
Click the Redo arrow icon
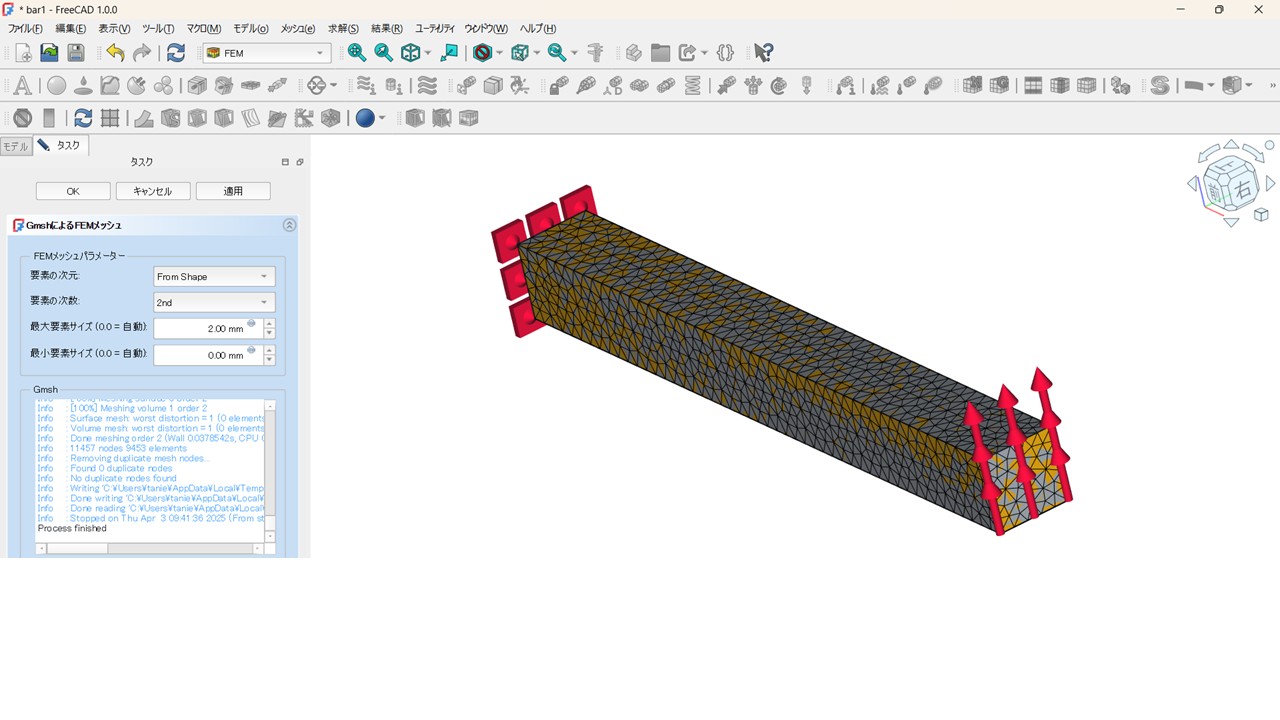point(142,53)
